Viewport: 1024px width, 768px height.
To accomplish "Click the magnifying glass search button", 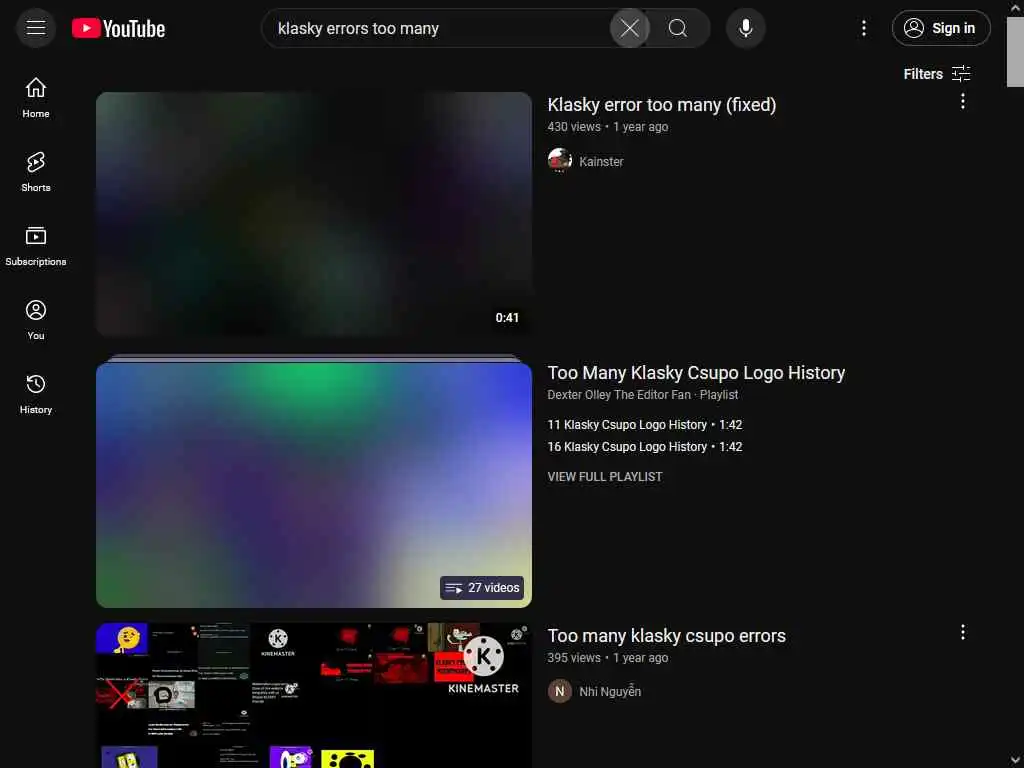I will tap(678, 28).
